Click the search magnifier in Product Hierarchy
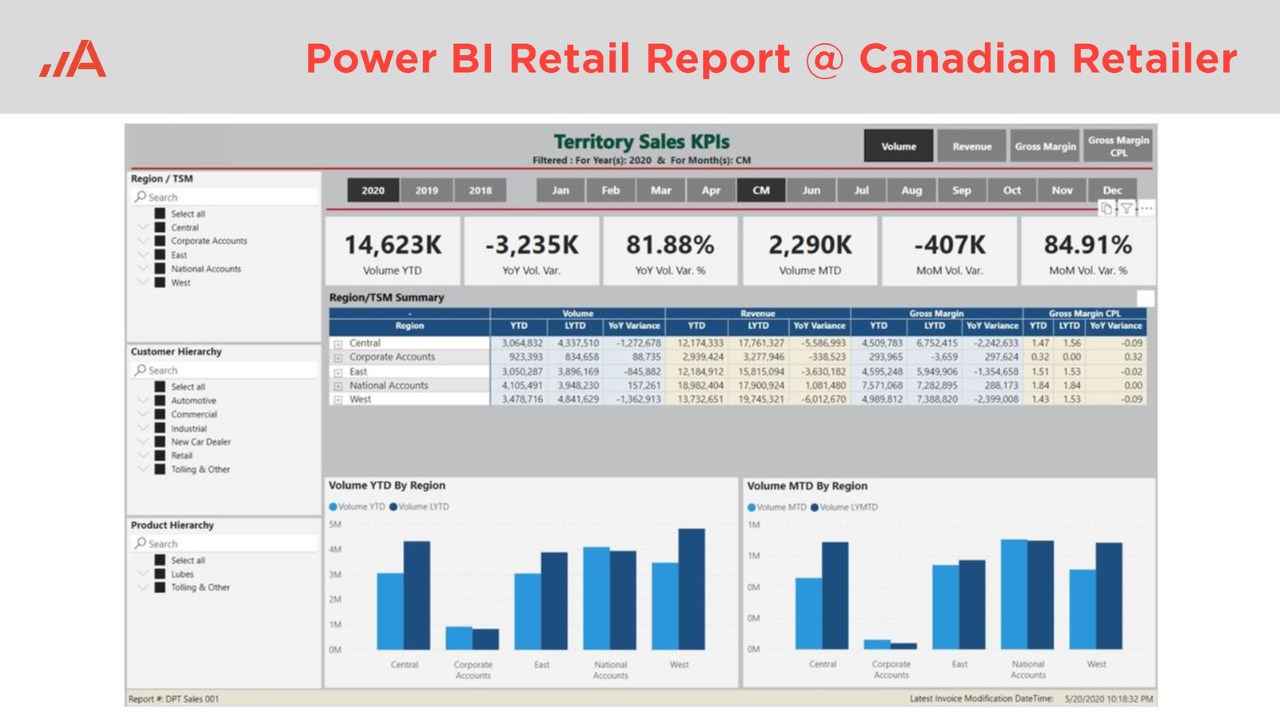1280x720 pixels. click(x=140, y=543)
